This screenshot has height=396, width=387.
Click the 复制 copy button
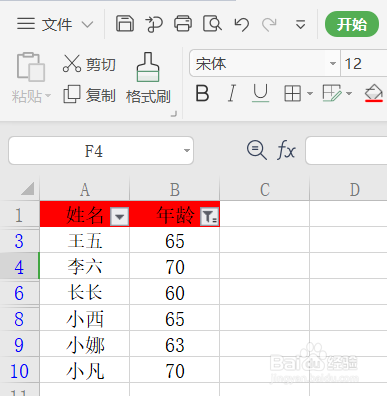[x=89, y=95]
